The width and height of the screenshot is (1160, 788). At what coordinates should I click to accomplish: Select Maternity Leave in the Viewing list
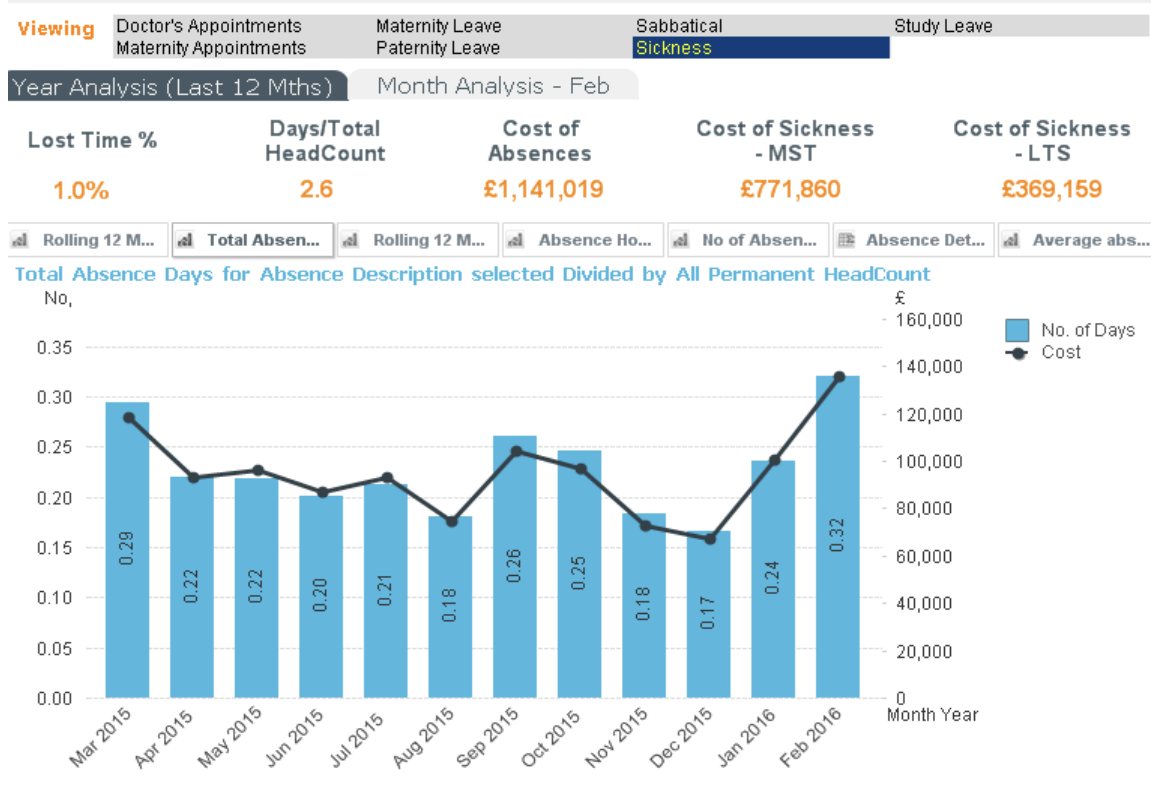439,26
